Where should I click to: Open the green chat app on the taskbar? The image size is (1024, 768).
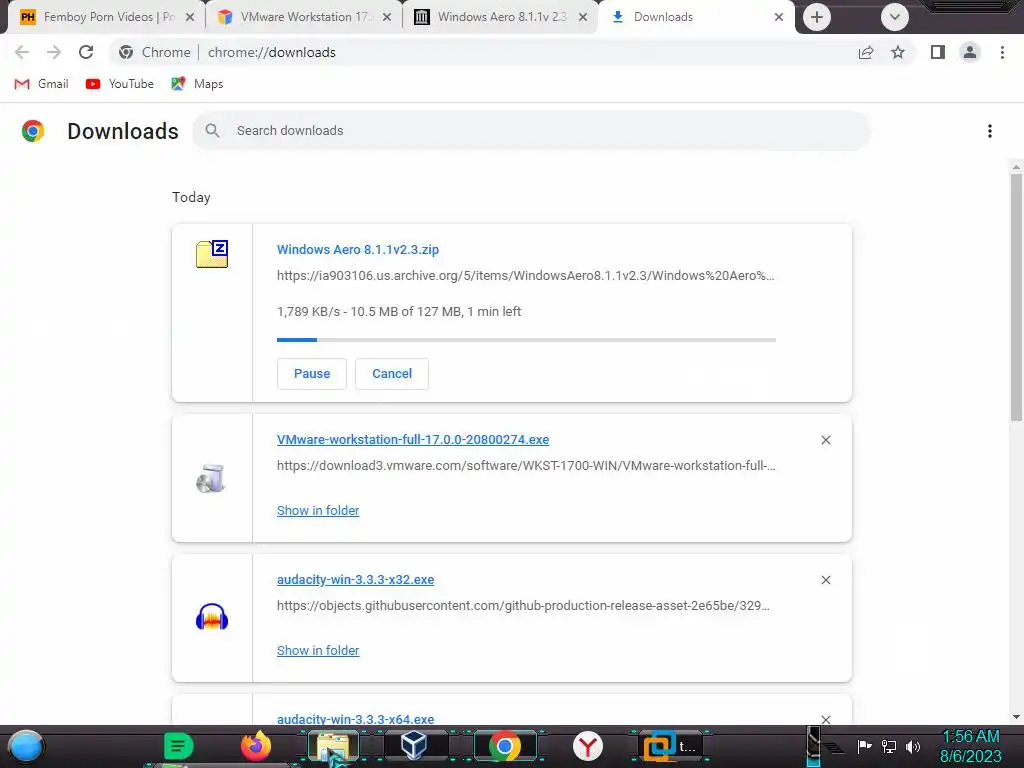click(178, 746)
